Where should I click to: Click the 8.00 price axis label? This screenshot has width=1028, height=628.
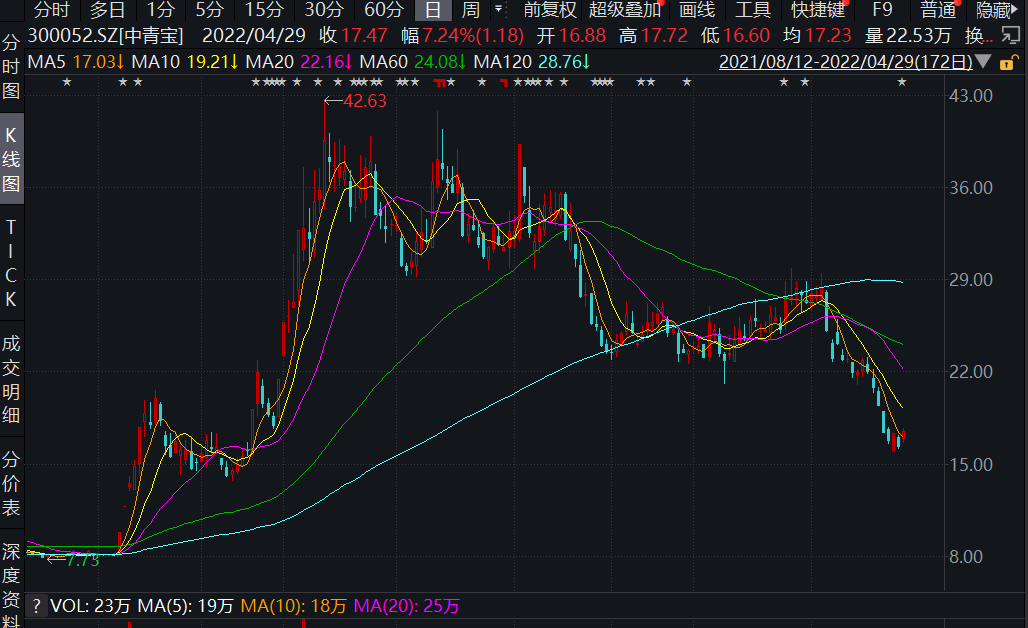(x=966, y=557)
